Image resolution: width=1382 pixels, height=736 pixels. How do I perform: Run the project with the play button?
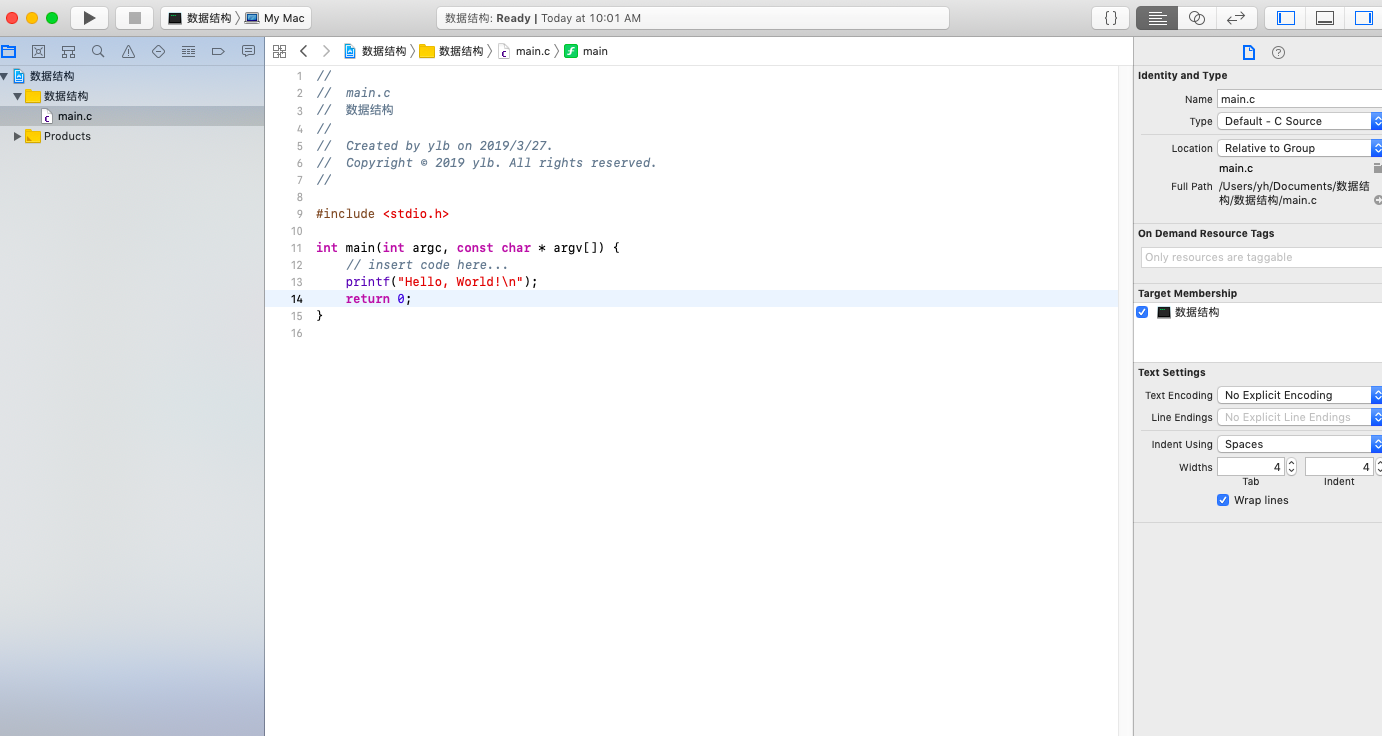click(x=88, y=17)
